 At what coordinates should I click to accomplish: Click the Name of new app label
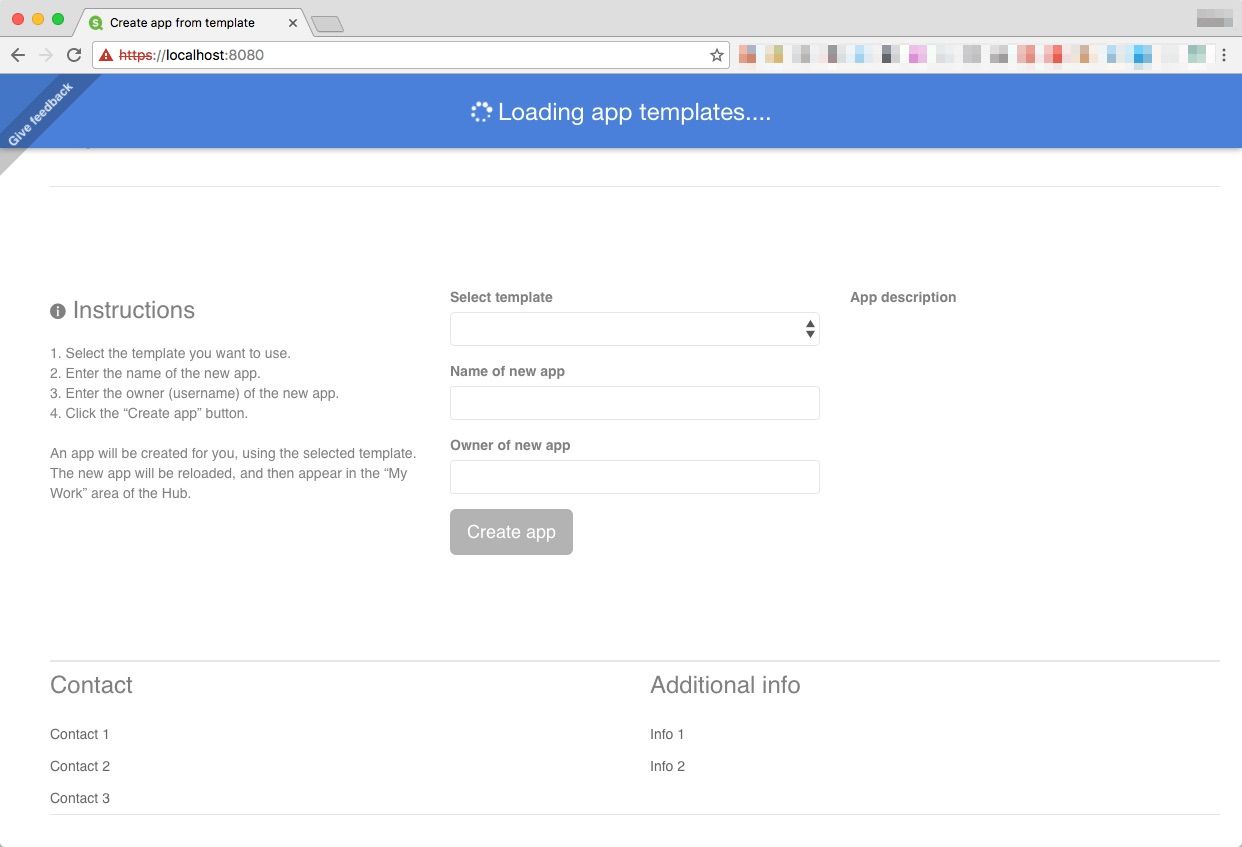point(507,371)
